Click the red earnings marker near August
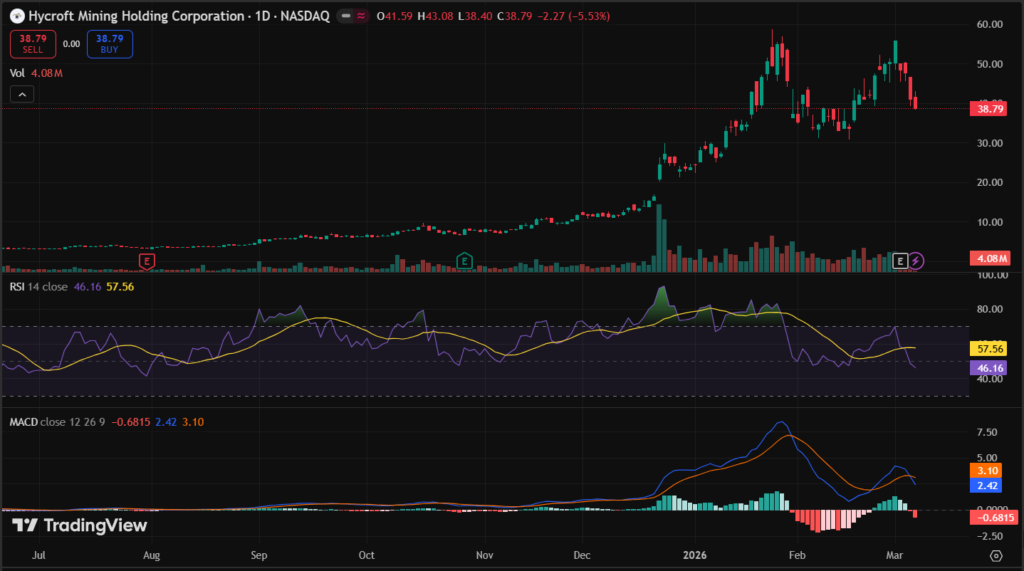 tap(147, 261)
